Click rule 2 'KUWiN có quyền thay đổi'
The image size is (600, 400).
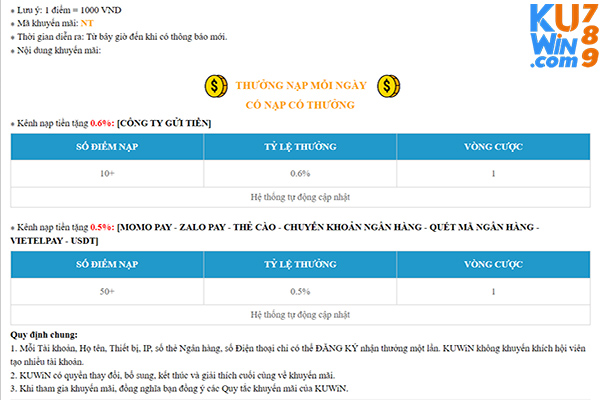(173, 375)
